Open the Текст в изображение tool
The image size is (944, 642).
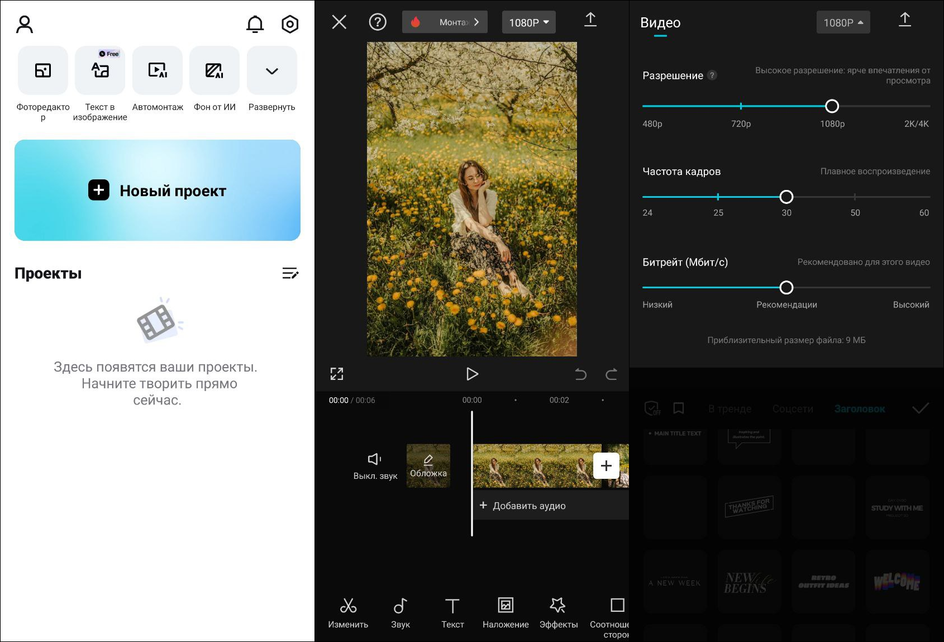(100, 71)
